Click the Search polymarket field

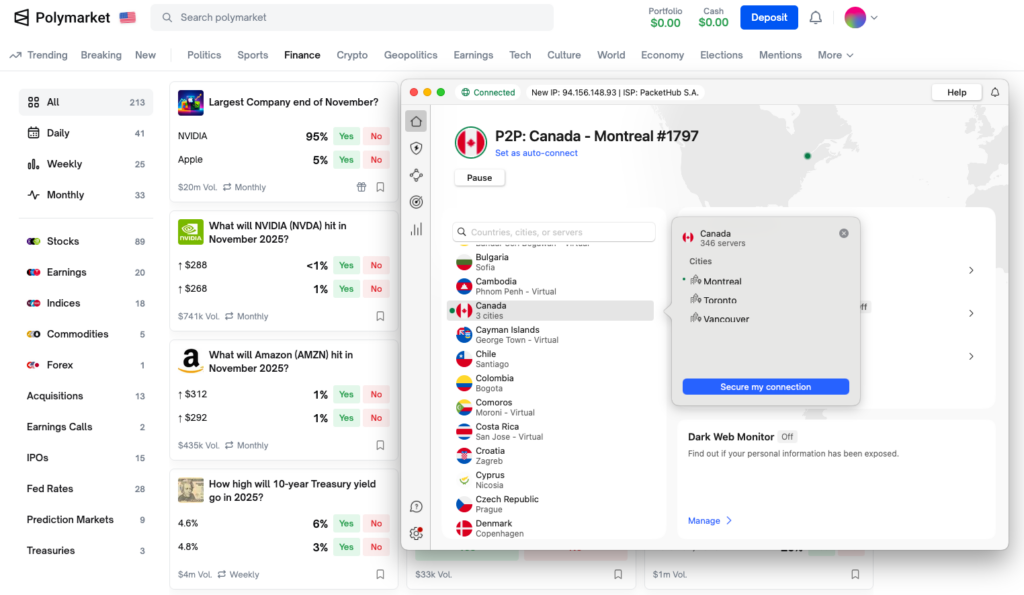[x=352, y=18]
